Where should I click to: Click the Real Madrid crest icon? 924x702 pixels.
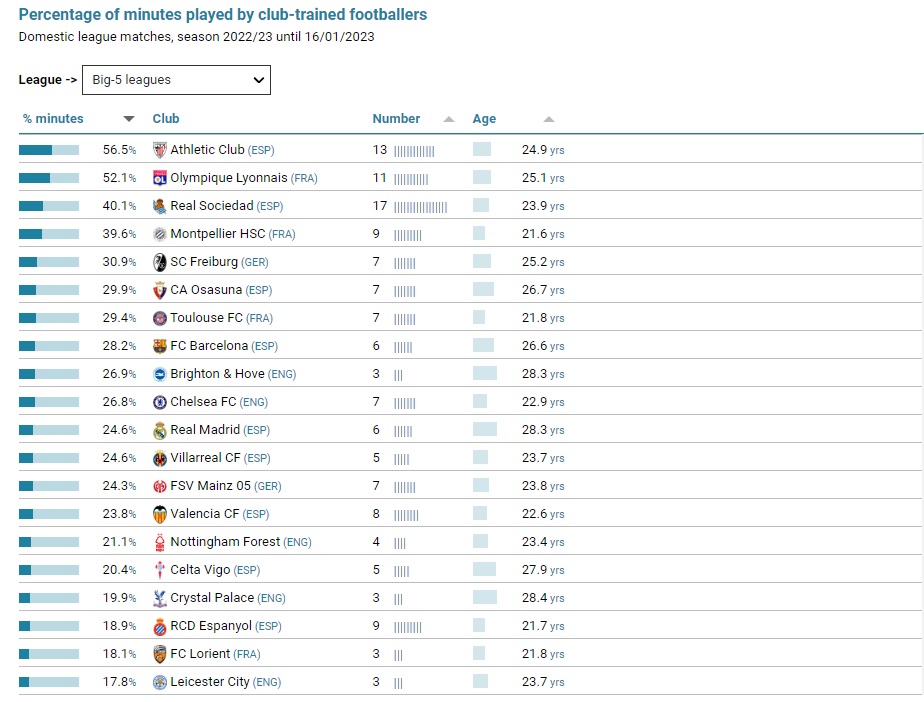160,430
